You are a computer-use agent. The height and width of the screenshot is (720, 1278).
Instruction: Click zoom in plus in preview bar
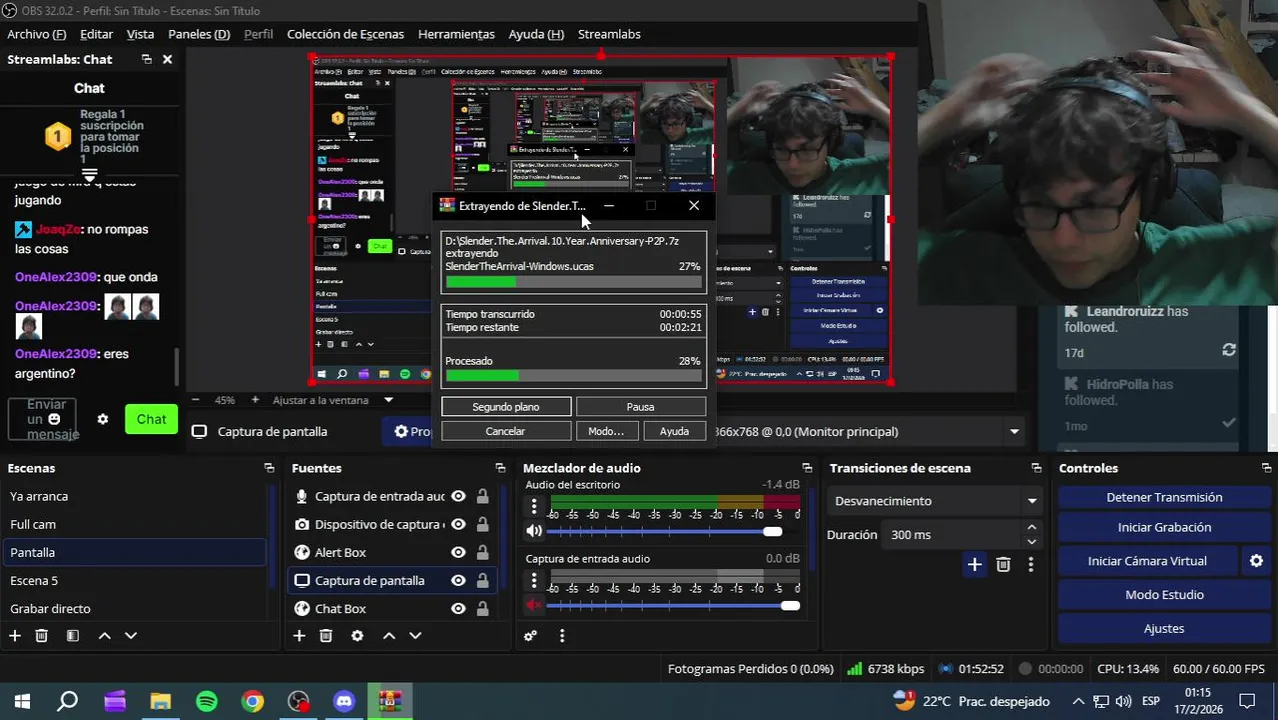click(255, 400)
